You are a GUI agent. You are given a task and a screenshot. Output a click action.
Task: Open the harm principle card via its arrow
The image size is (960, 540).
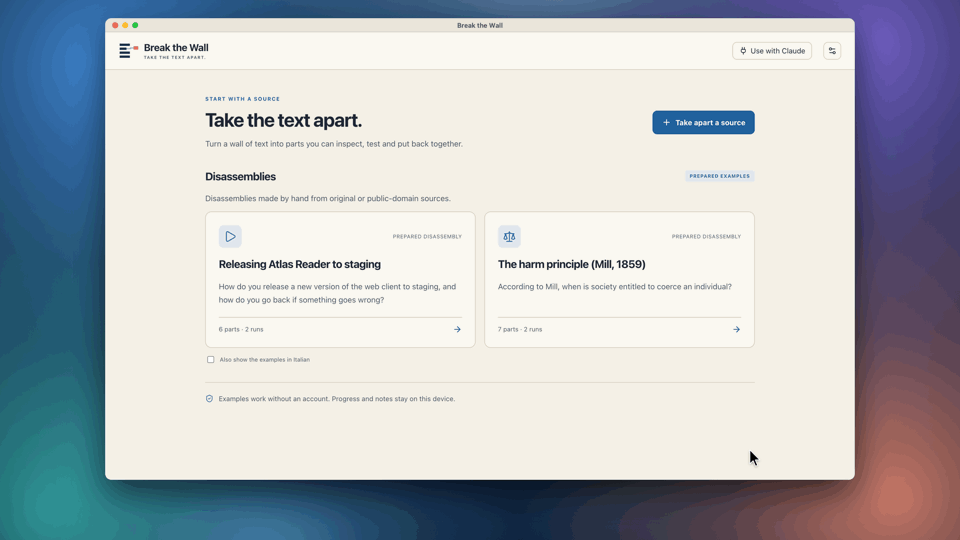click(x=737, y=329)
